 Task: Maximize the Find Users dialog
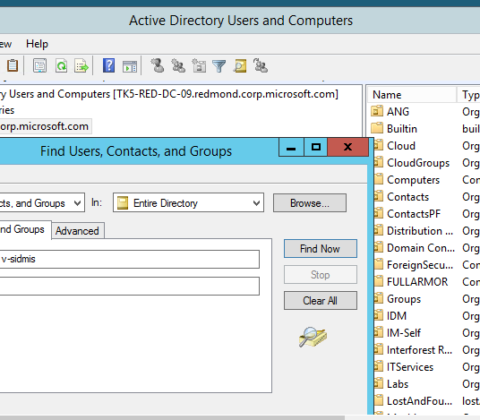[x=316, y=147]
